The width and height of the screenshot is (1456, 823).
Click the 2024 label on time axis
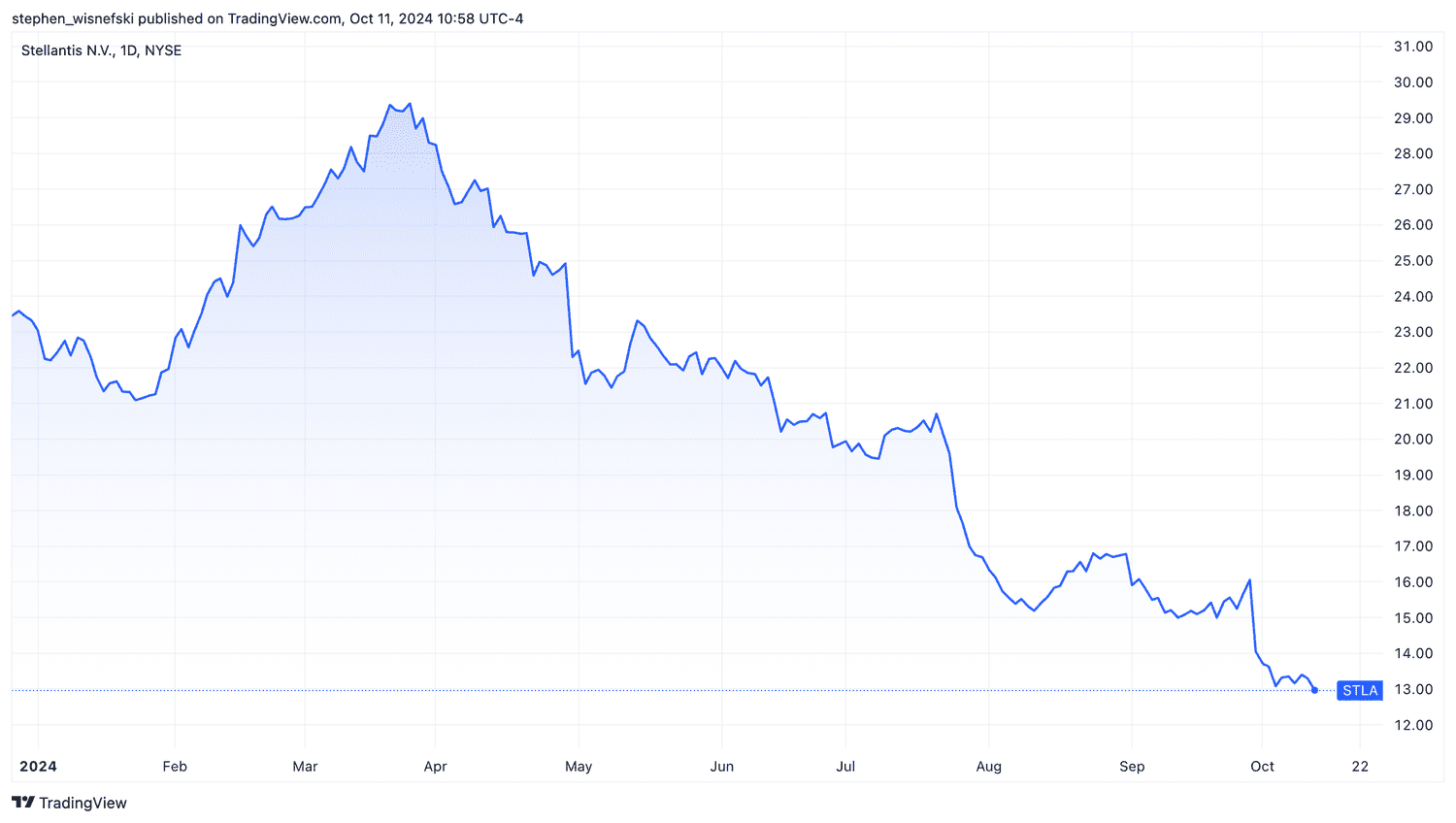click(39, 767)
